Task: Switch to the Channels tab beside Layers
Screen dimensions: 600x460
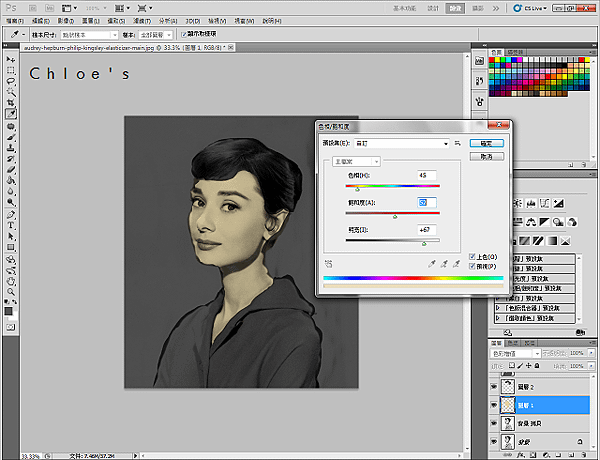Action: tap(513, 343)
